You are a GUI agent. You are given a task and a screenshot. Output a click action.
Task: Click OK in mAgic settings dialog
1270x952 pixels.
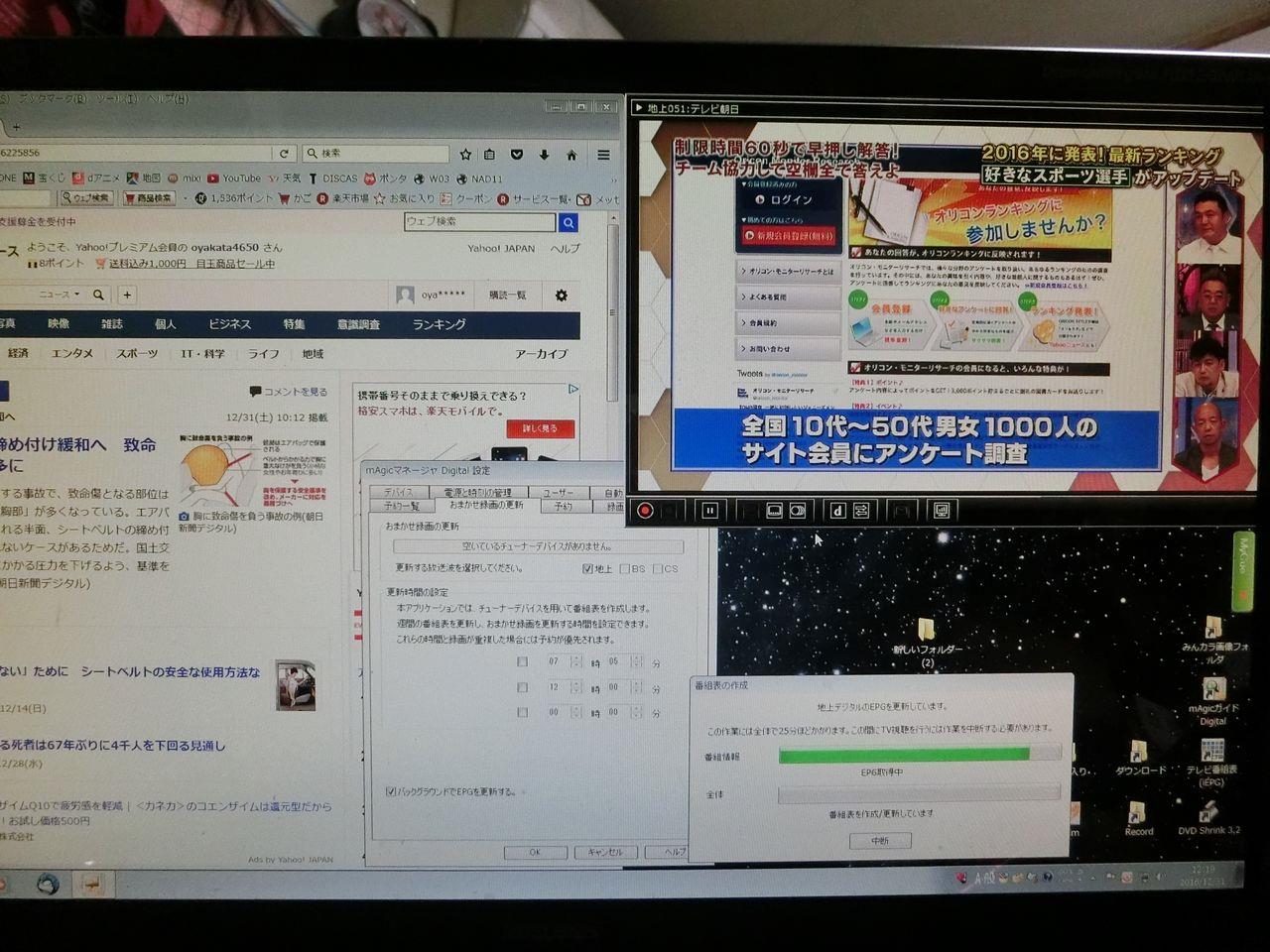tap(535, 852)
